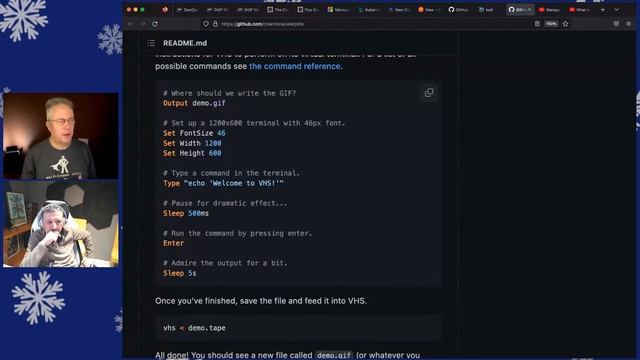
Task: Switch to YouTube tab starting with What
Action: pos(580,9)
